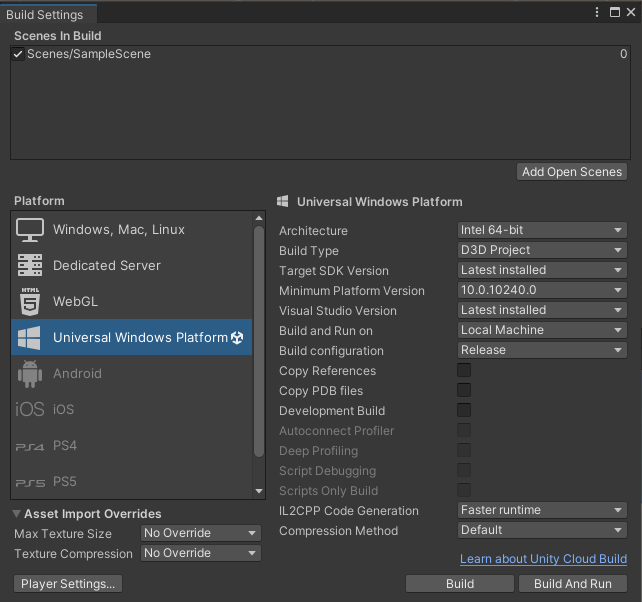
Task: Toggle the Script Debugging checkbox
Action: (x=464, y=471)
